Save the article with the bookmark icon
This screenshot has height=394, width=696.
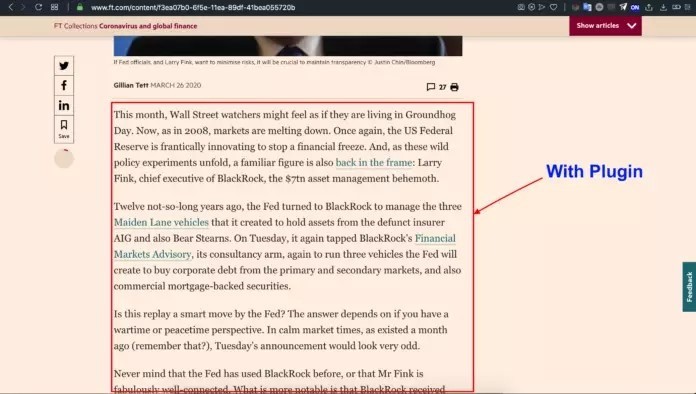(x=64, y=129)
